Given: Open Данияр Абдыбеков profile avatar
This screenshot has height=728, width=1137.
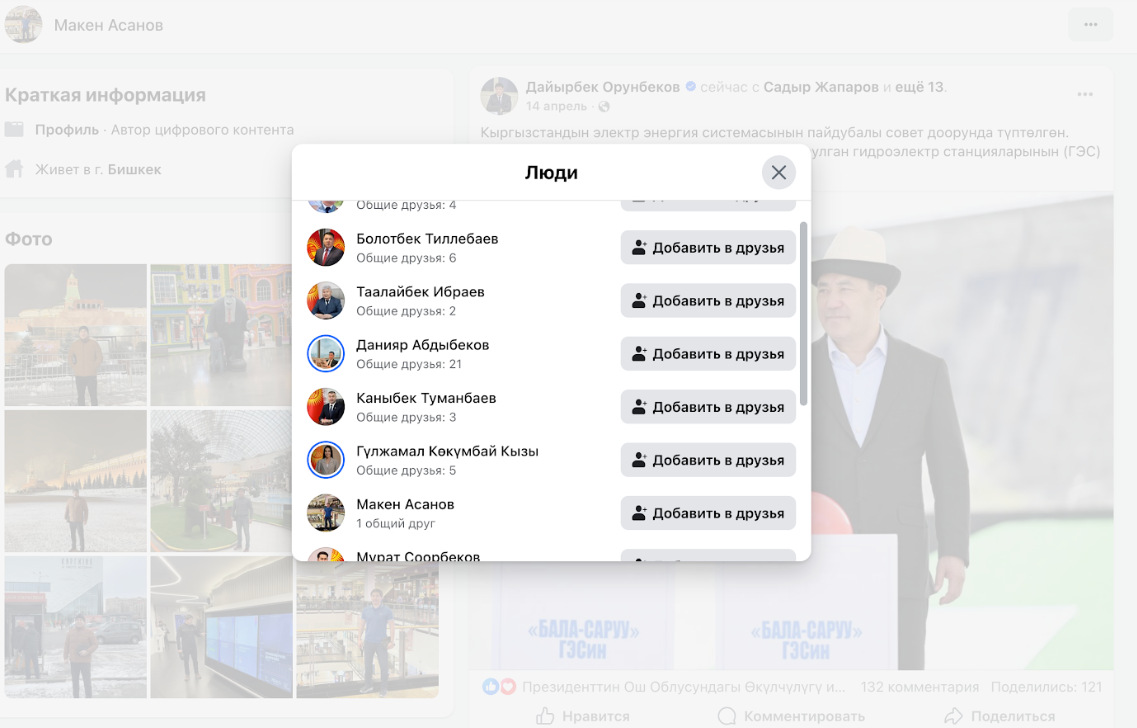Looking at the screenshot, I should coord(326,353).
